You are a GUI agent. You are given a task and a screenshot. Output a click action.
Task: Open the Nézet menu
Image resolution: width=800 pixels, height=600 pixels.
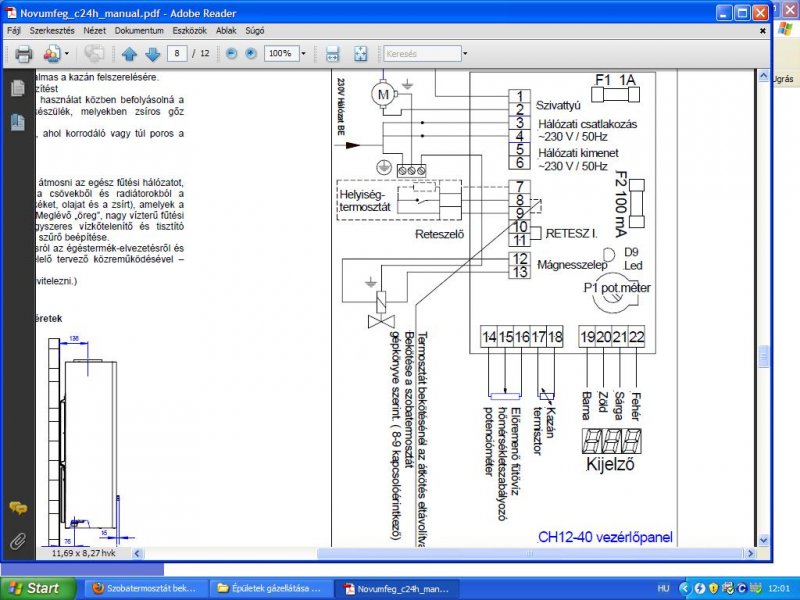point(94,31)
